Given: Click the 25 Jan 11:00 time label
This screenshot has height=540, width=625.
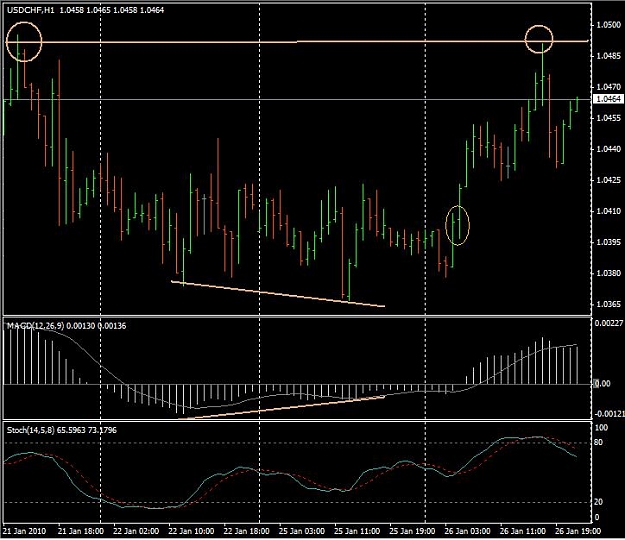Looking at the screenshot, I should [x=357, y=532].
